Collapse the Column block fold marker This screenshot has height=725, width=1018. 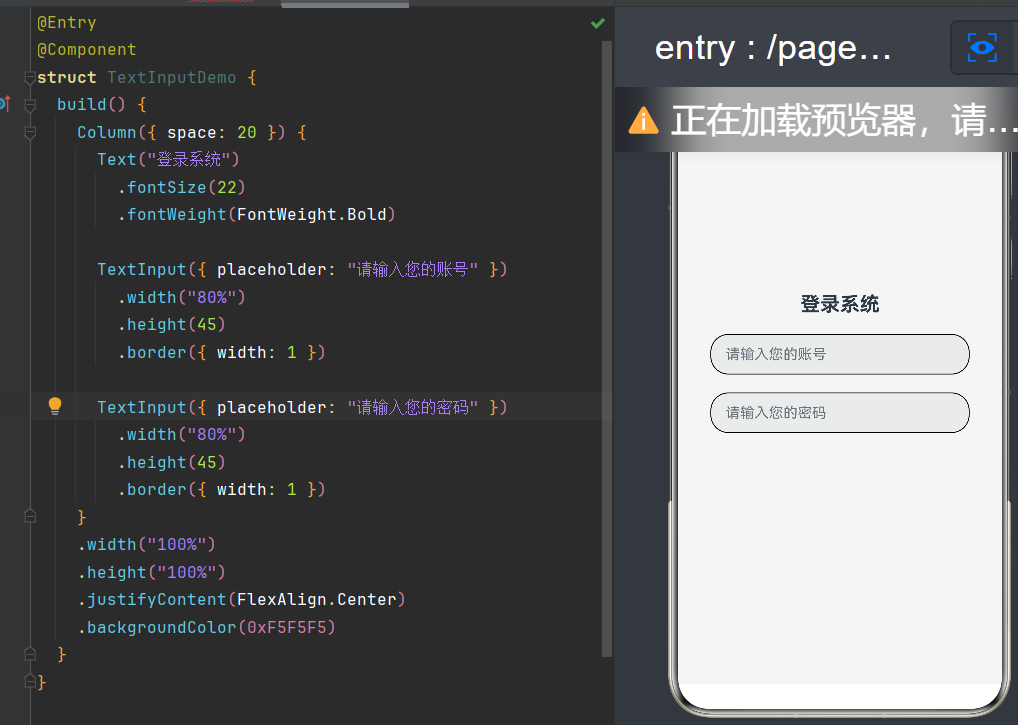(30, 132)
